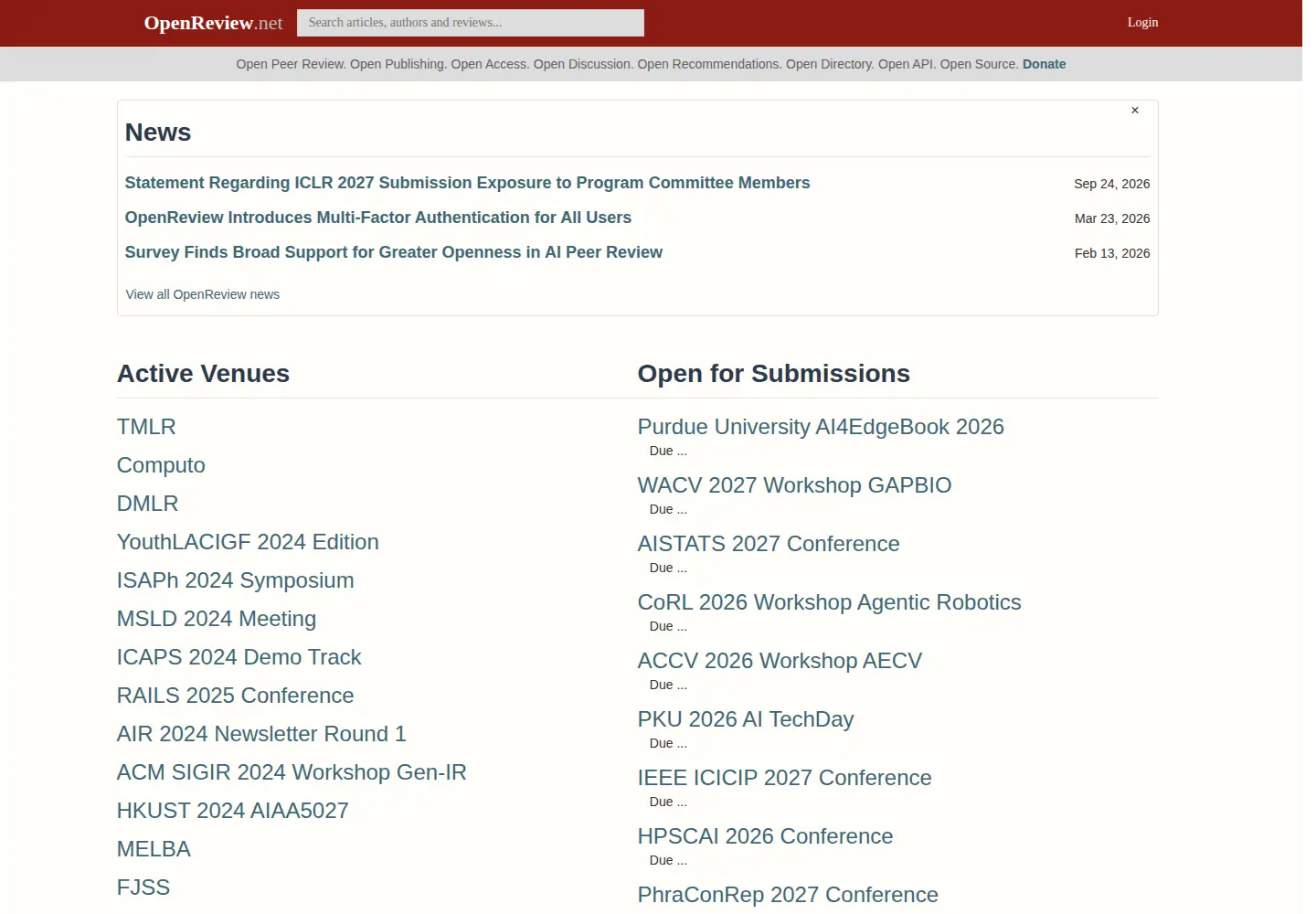Open the Login link
This screenshot has height=914, width=1316.
pos(1142,23)
